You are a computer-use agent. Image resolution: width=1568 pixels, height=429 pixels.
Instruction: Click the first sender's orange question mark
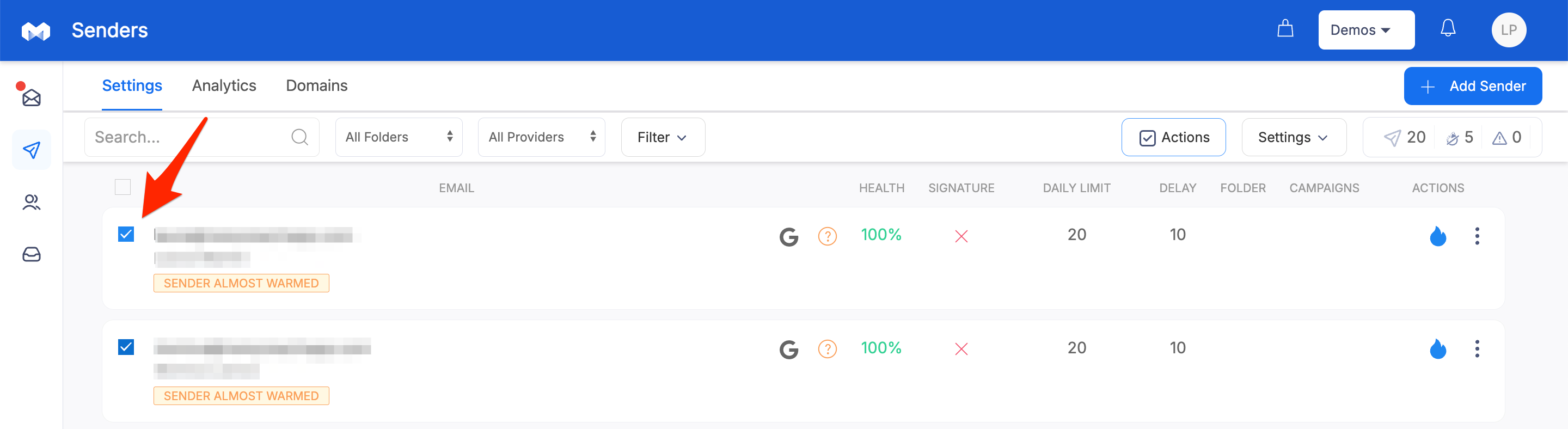(x=827, y=236)
